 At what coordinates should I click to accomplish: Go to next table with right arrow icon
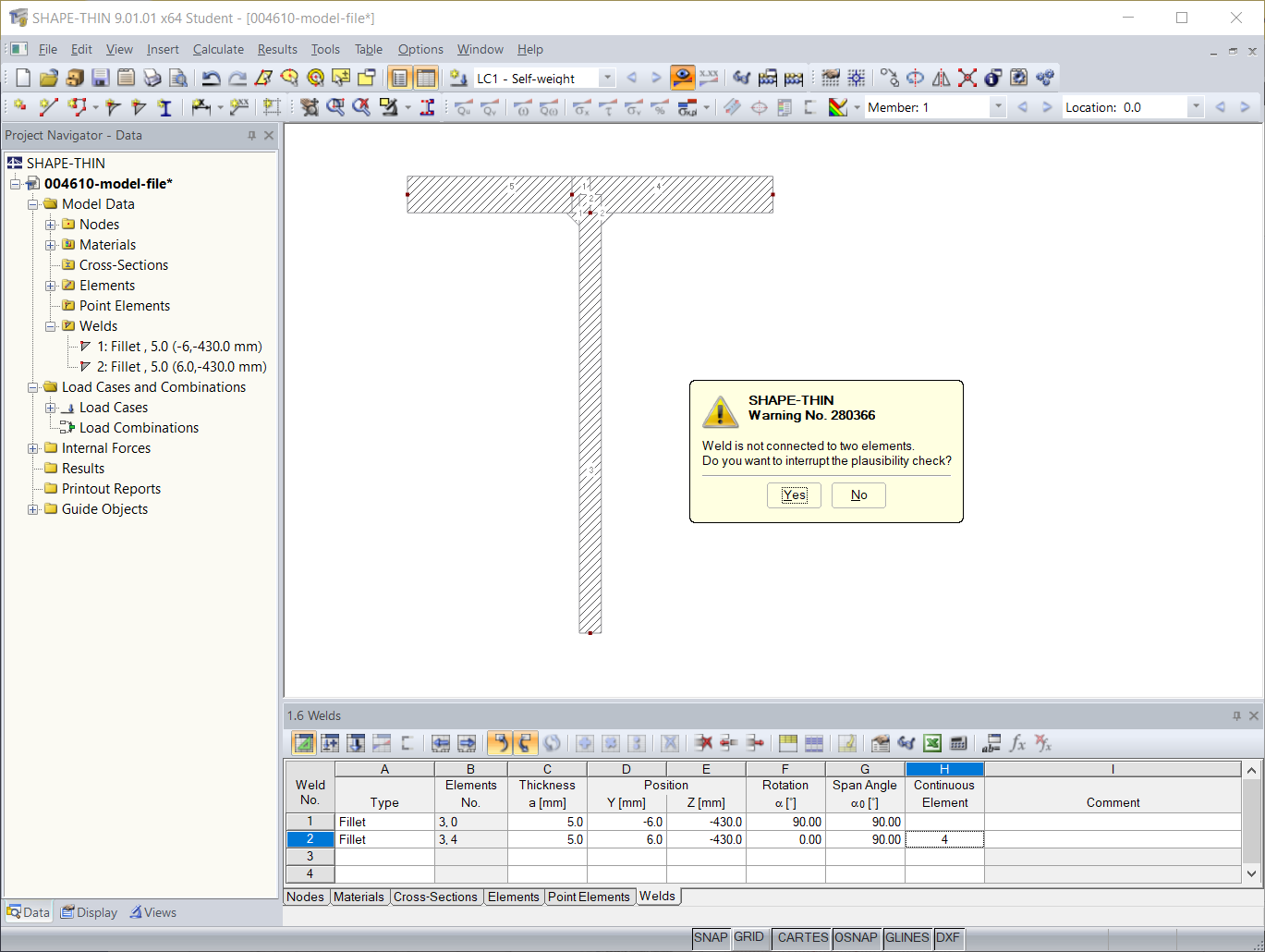[x=467, y=743]
